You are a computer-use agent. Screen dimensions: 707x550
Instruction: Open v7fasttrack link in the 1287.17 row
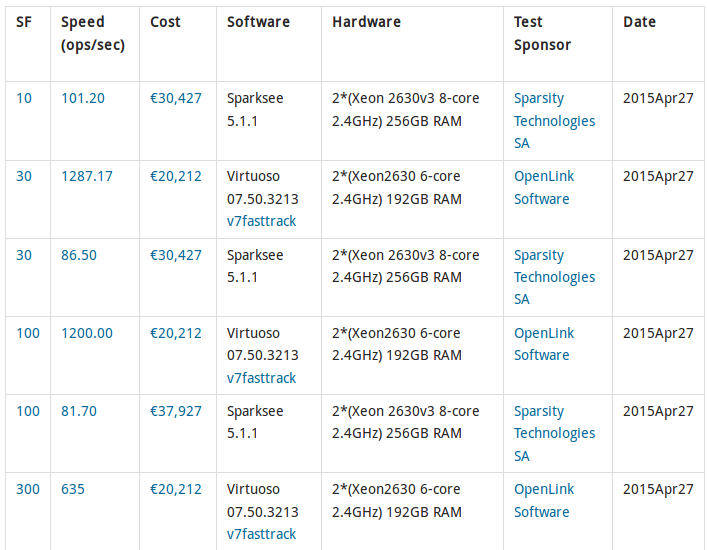(x=262, y=221)
